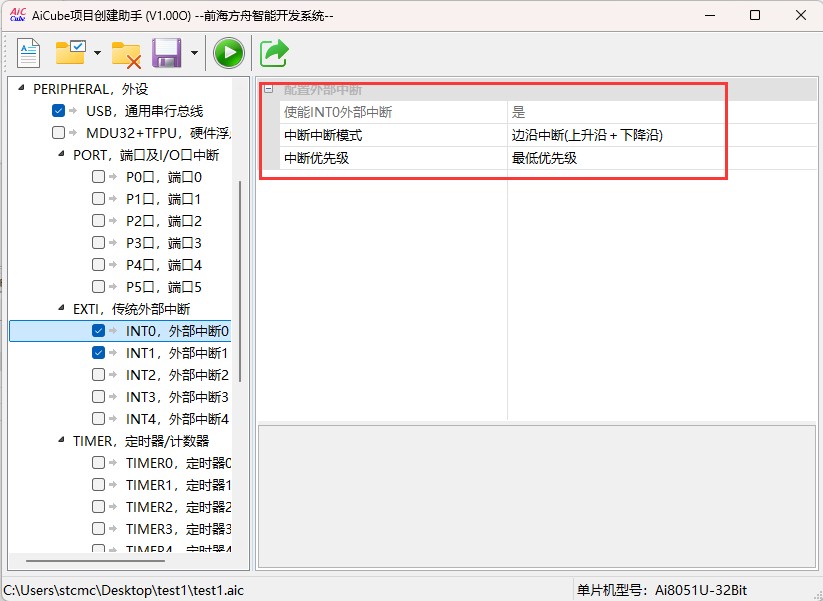Collapse the PERIPHERAL tree node

click(21, 88)
